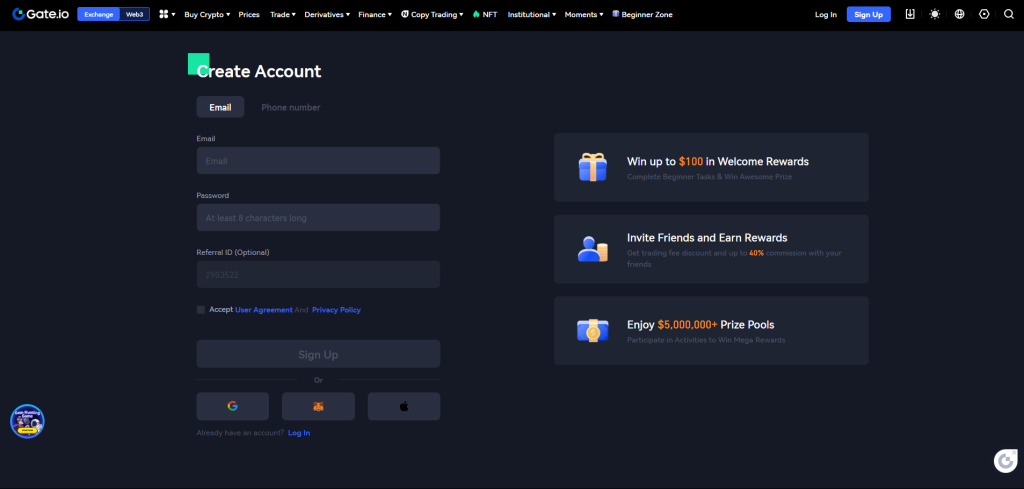The image size is (1024, 489).
Task: Expand the Moments dropdown menu
Action: pyautogui.click(x=584, y=14)
